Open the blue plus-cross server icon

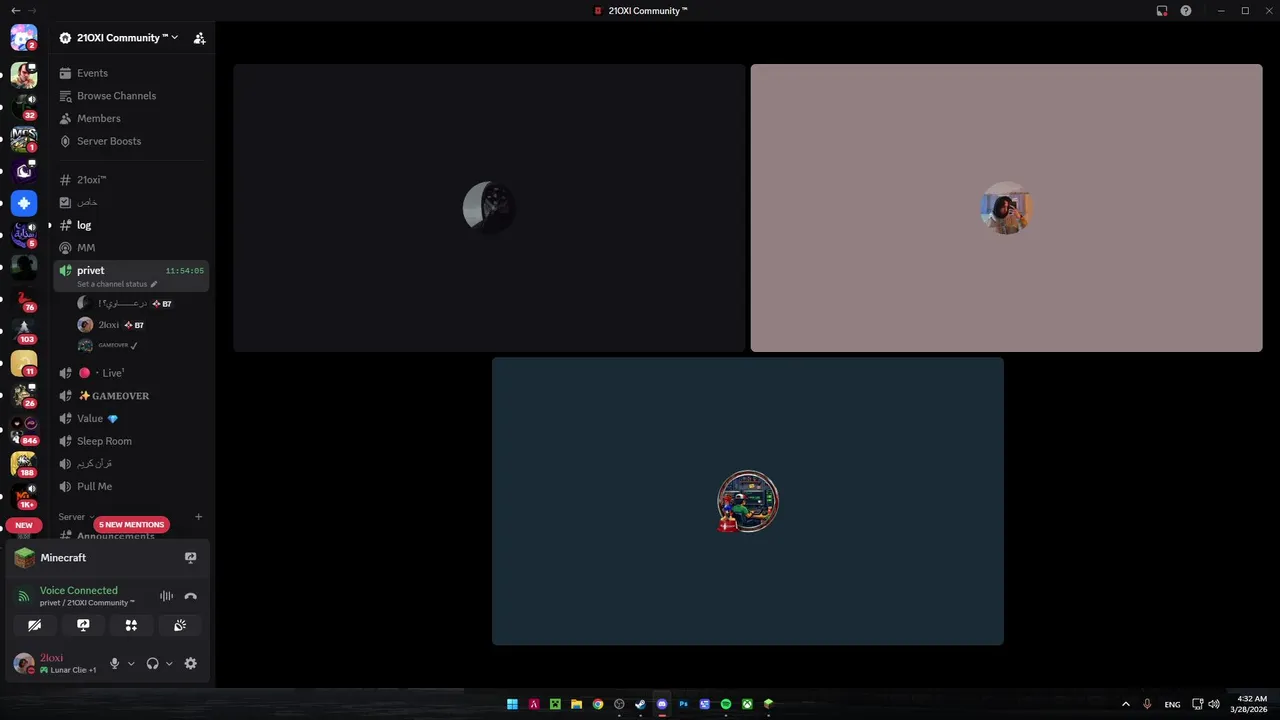(x=24, y=203)
